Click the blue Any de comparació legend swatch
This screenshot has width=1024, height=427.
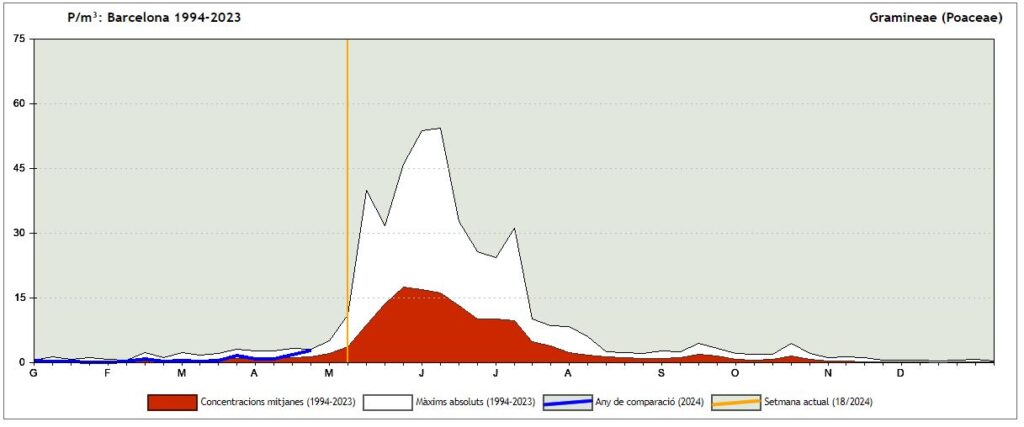pyautogui.click(x=568, y=402)
